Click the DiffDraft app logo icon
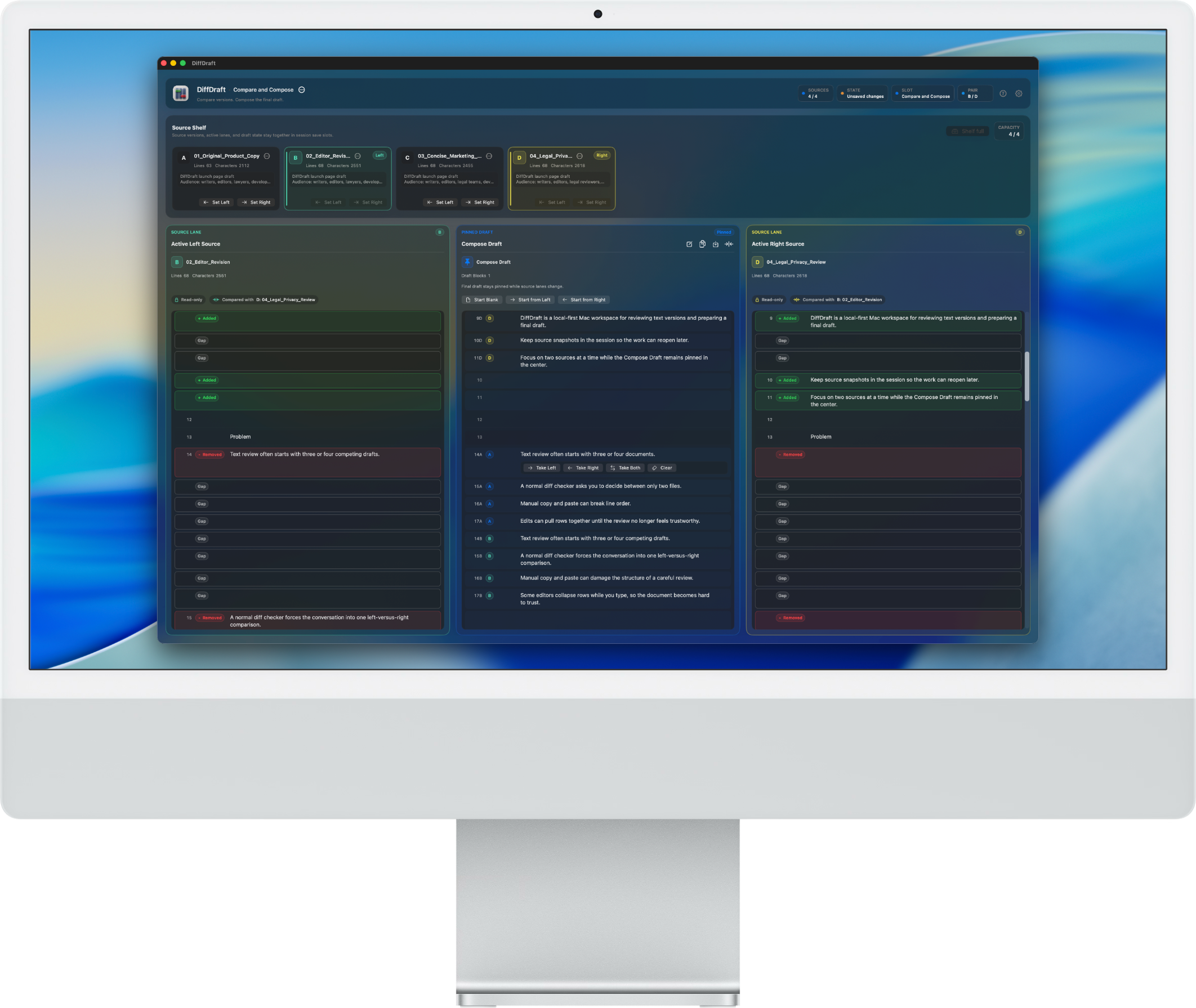The width and height of the screenshot is (1196, 1008). pyautogui.click(x=181, y=93)
